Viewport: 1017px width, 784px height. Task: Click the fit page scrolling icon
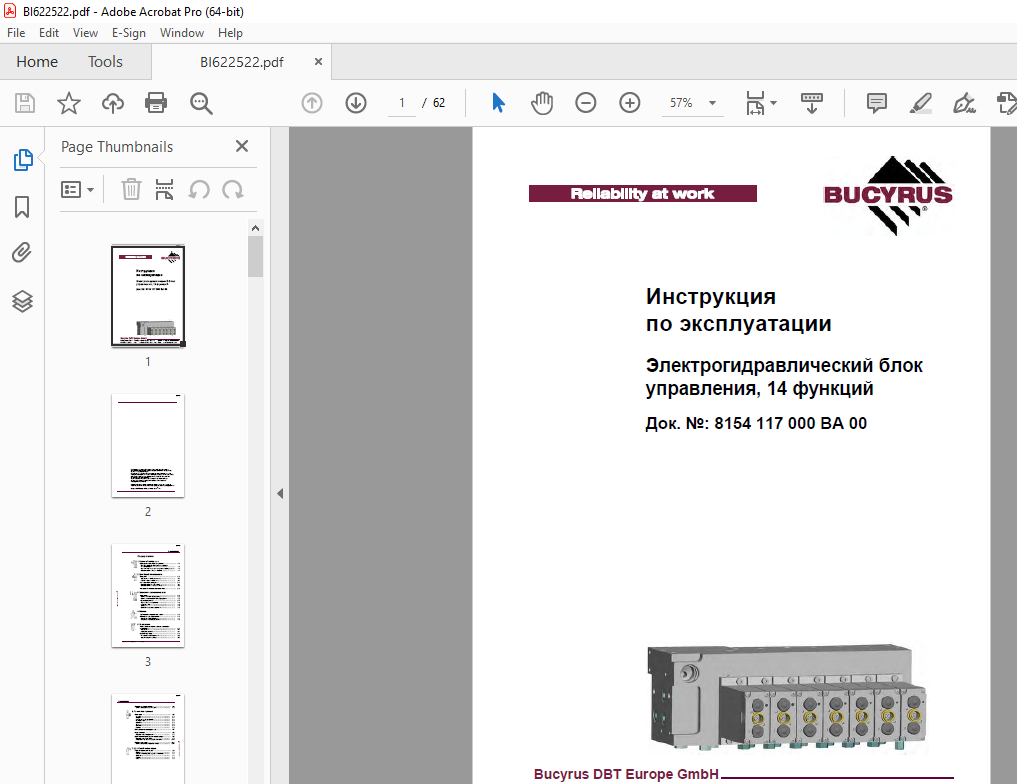pyautogui.click(x=756, y=103)
